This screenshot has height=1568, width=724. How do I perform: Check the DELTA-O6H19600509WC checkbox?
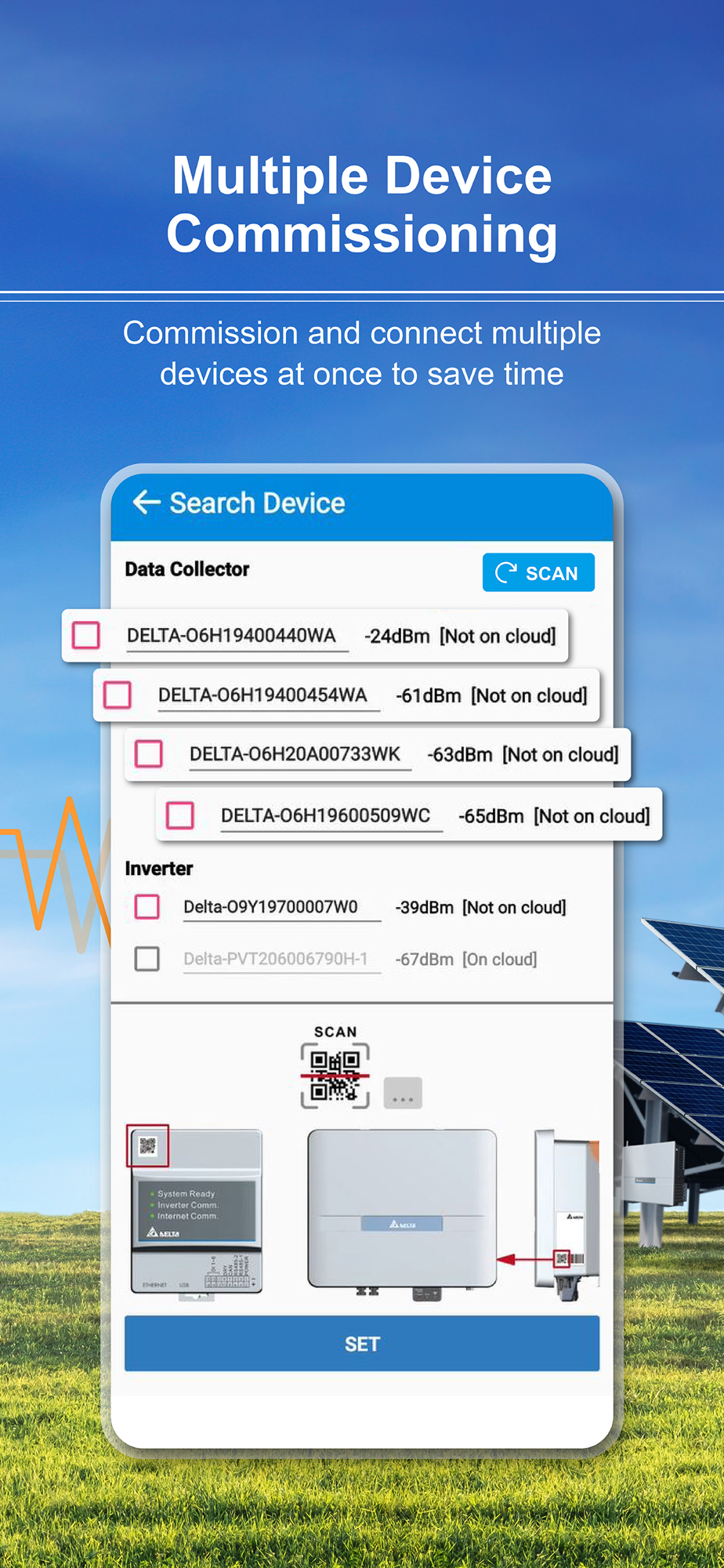[x=180, y=815]
